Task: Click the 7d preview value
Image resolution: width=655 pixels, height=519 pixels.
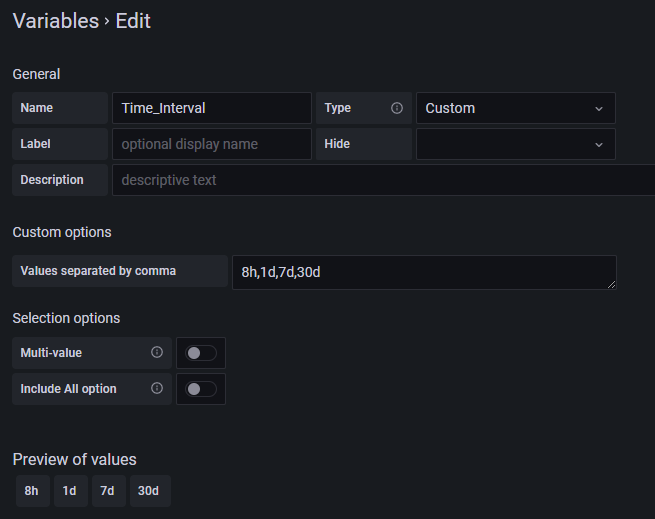Action: coord(109,491)
